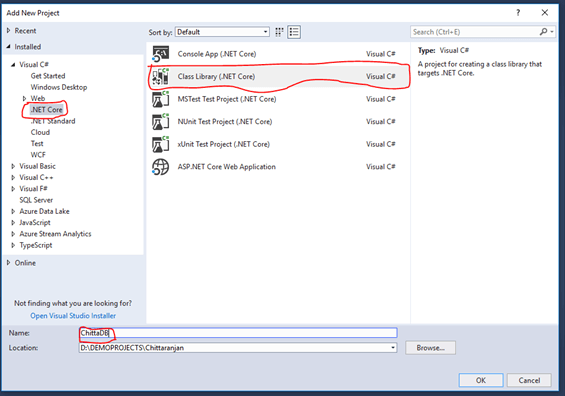Open the Location path dropdown arrow
Image resolution: width=565 pixels, height=396 pixels.
point(393,348)
